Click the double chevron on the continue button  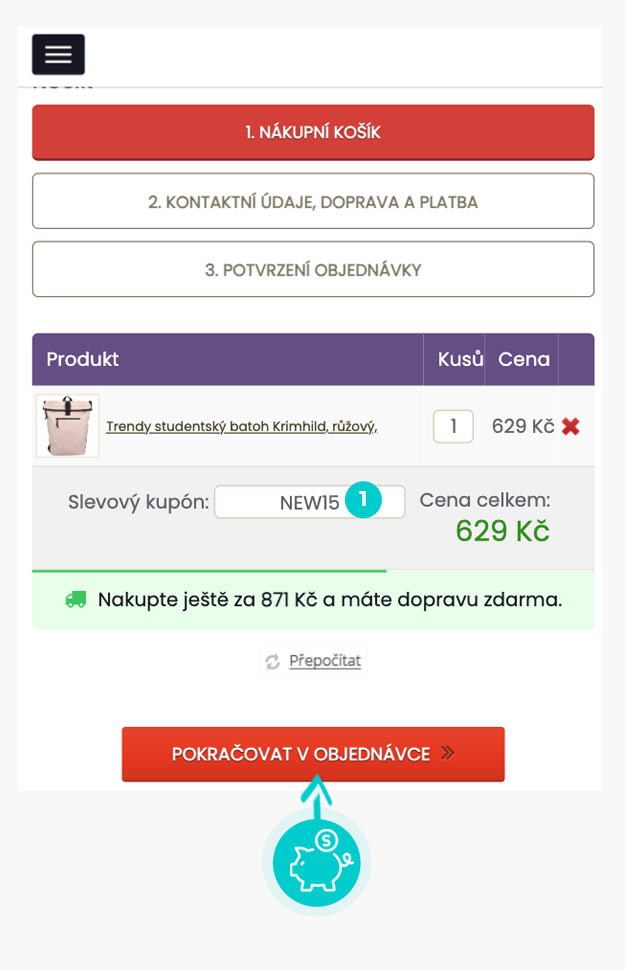click(x=447, y=753)
